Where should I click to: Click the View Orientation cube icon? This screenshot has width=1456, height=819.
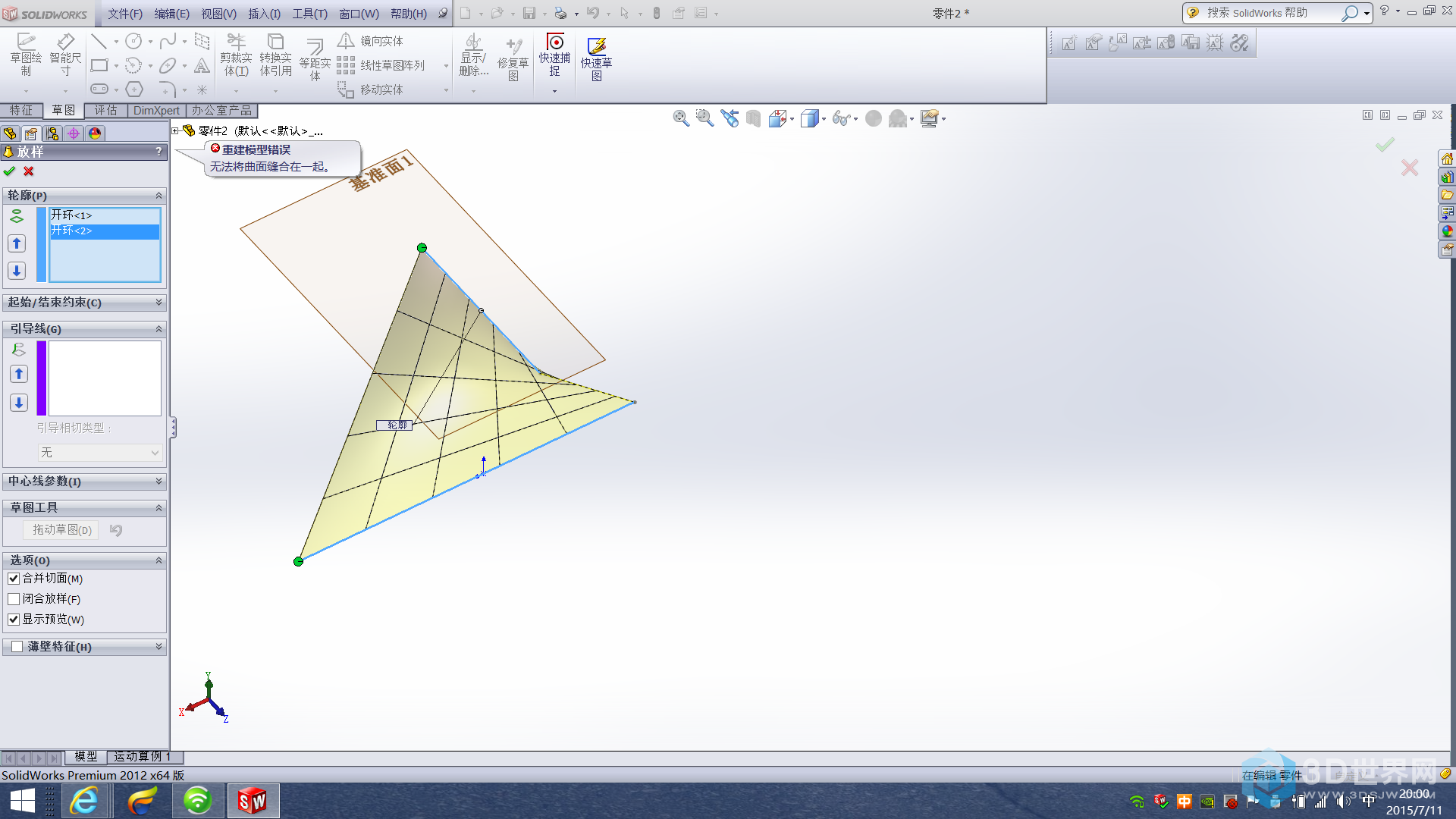(x=777, y=118)
